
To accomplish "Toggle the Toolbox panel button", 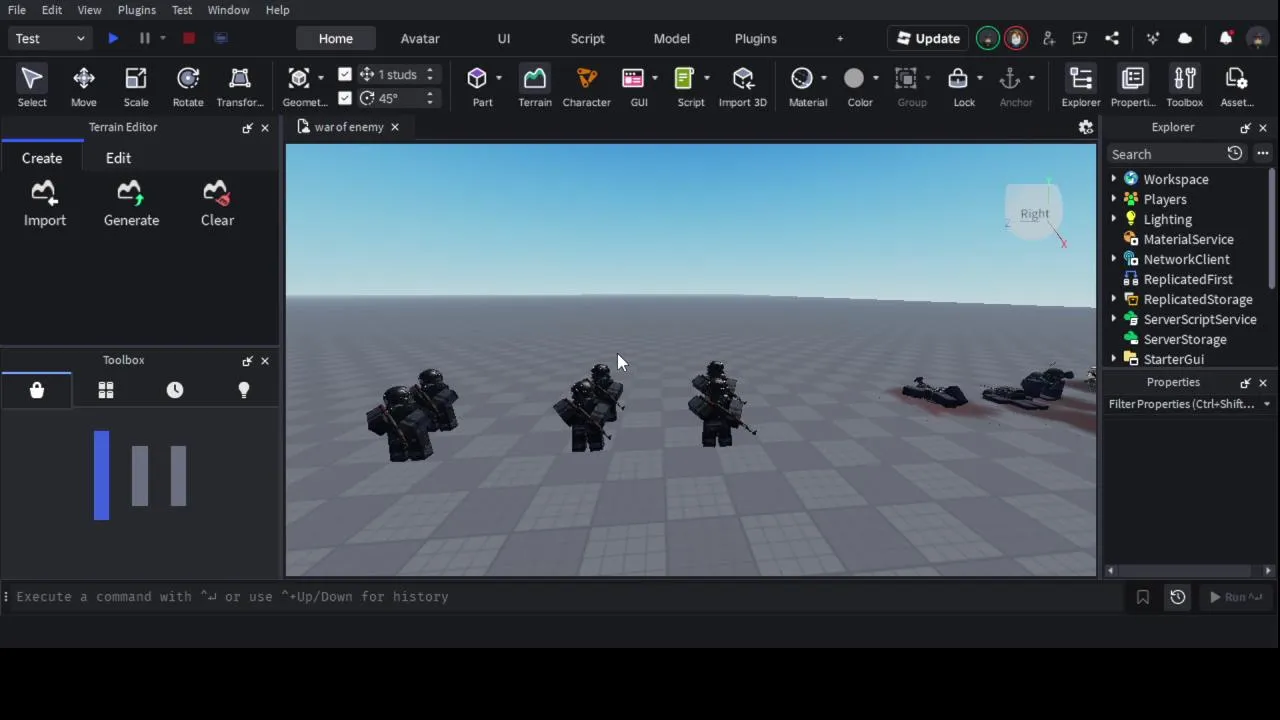I will [1185, 86].
